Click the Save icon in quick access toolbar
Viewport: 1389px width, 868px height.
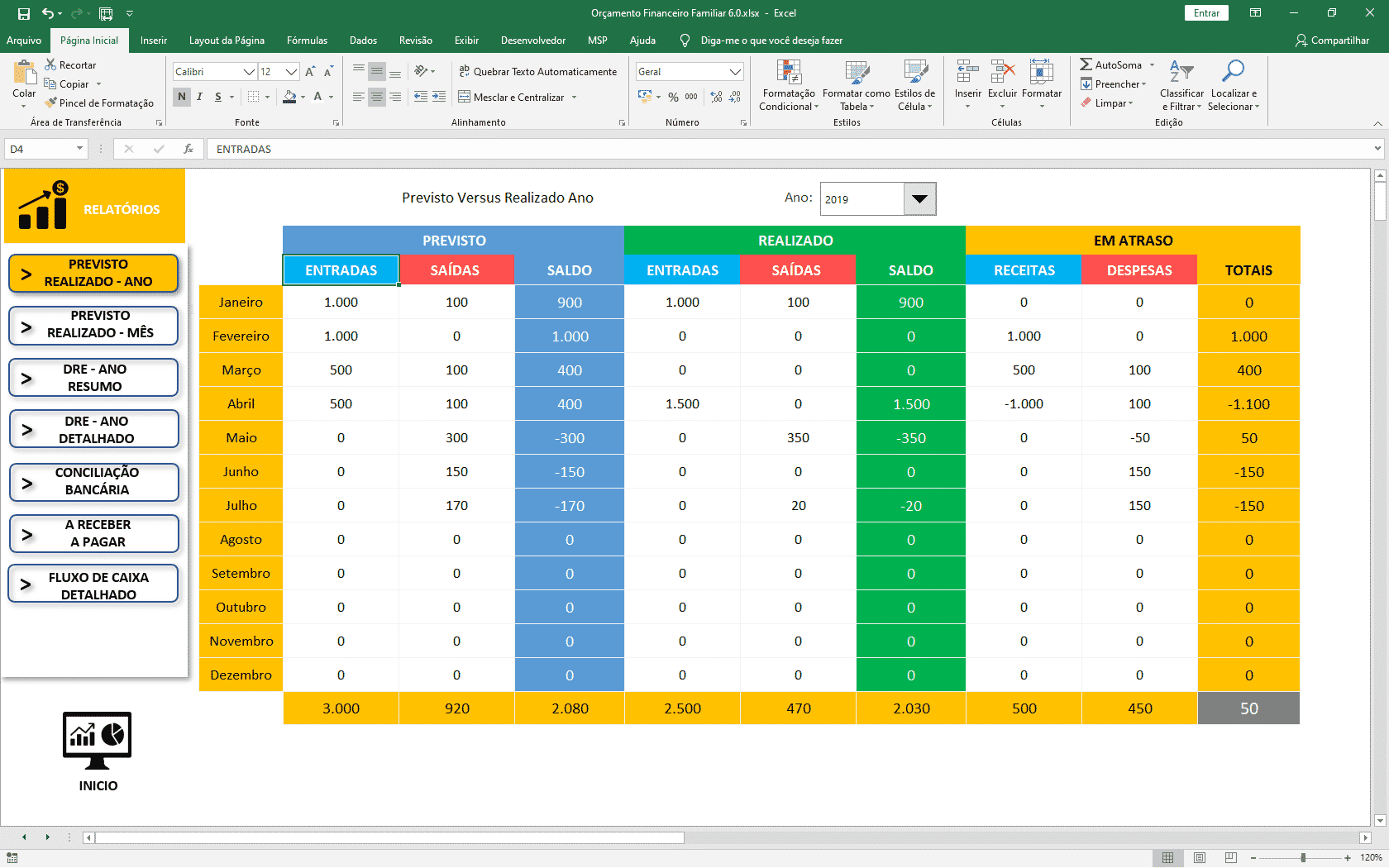[x=23, y=13]
